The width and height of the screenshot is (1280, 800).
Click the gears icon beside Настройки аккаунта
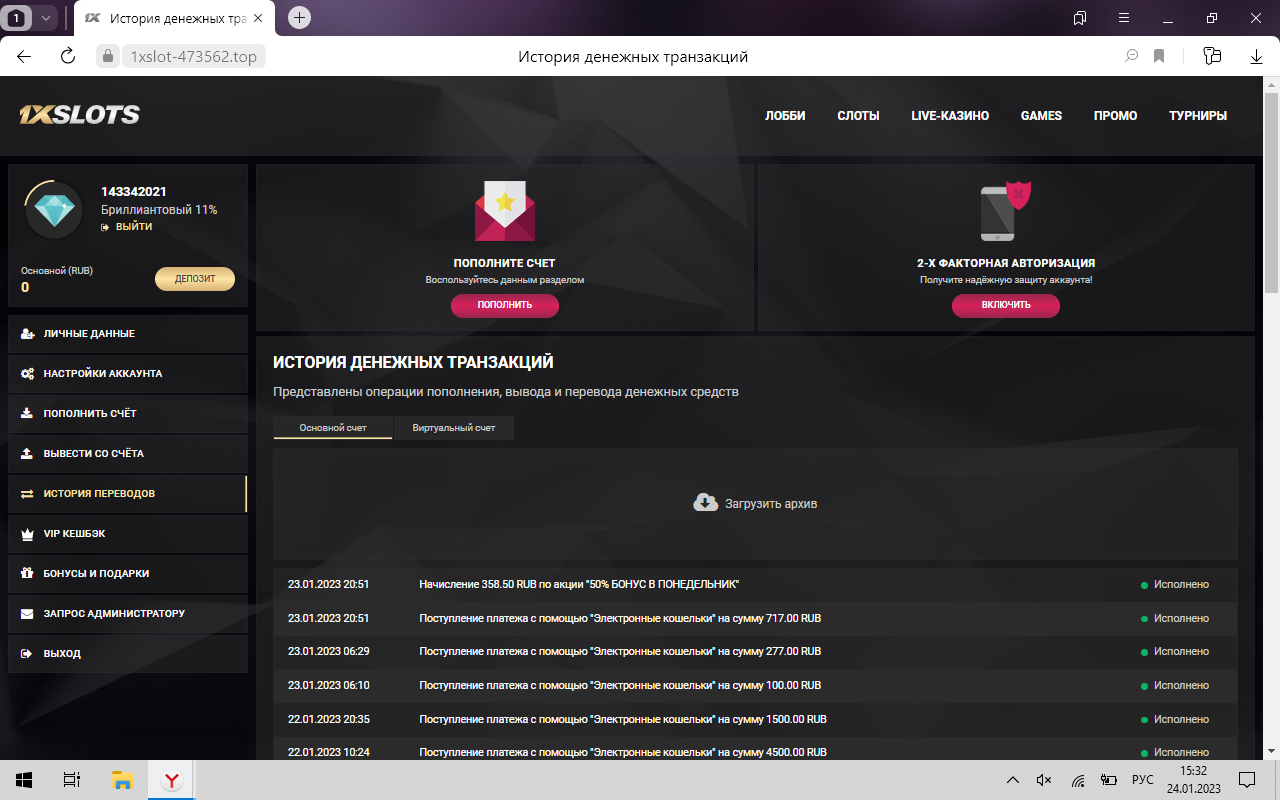pos(27,374)
